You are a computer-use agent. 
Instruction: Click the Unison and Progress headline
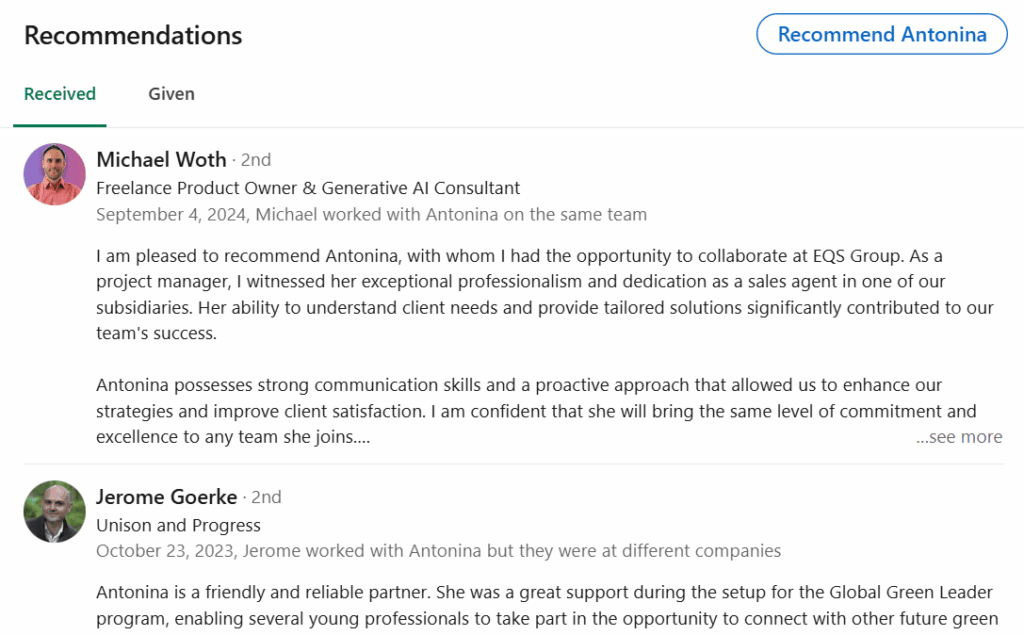click(178, 525)
